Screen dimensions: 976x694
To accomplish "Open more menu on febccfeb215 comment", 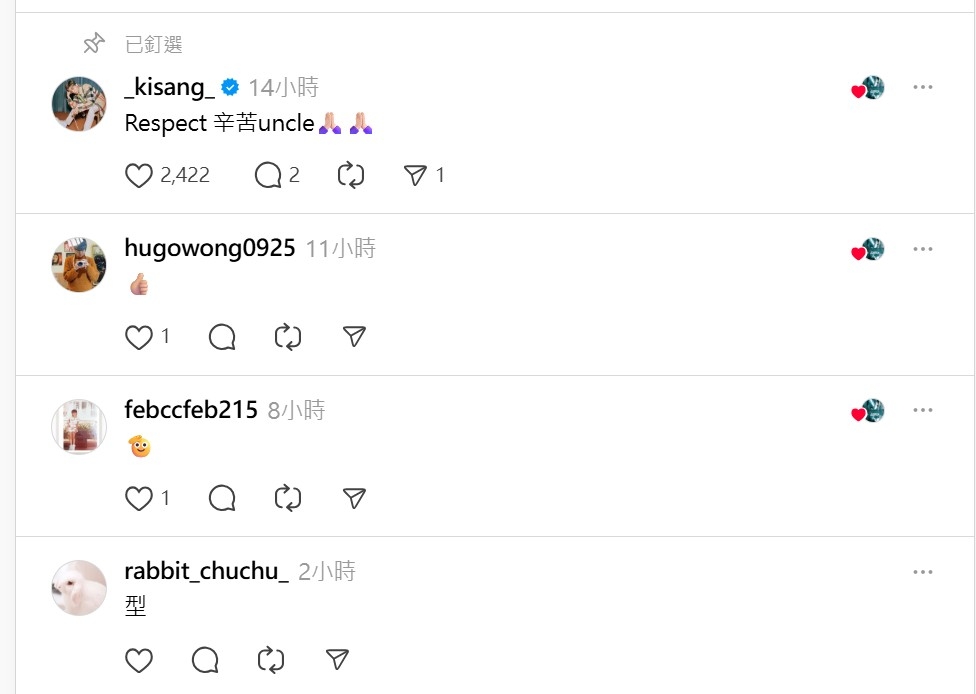I will (922, 410).
